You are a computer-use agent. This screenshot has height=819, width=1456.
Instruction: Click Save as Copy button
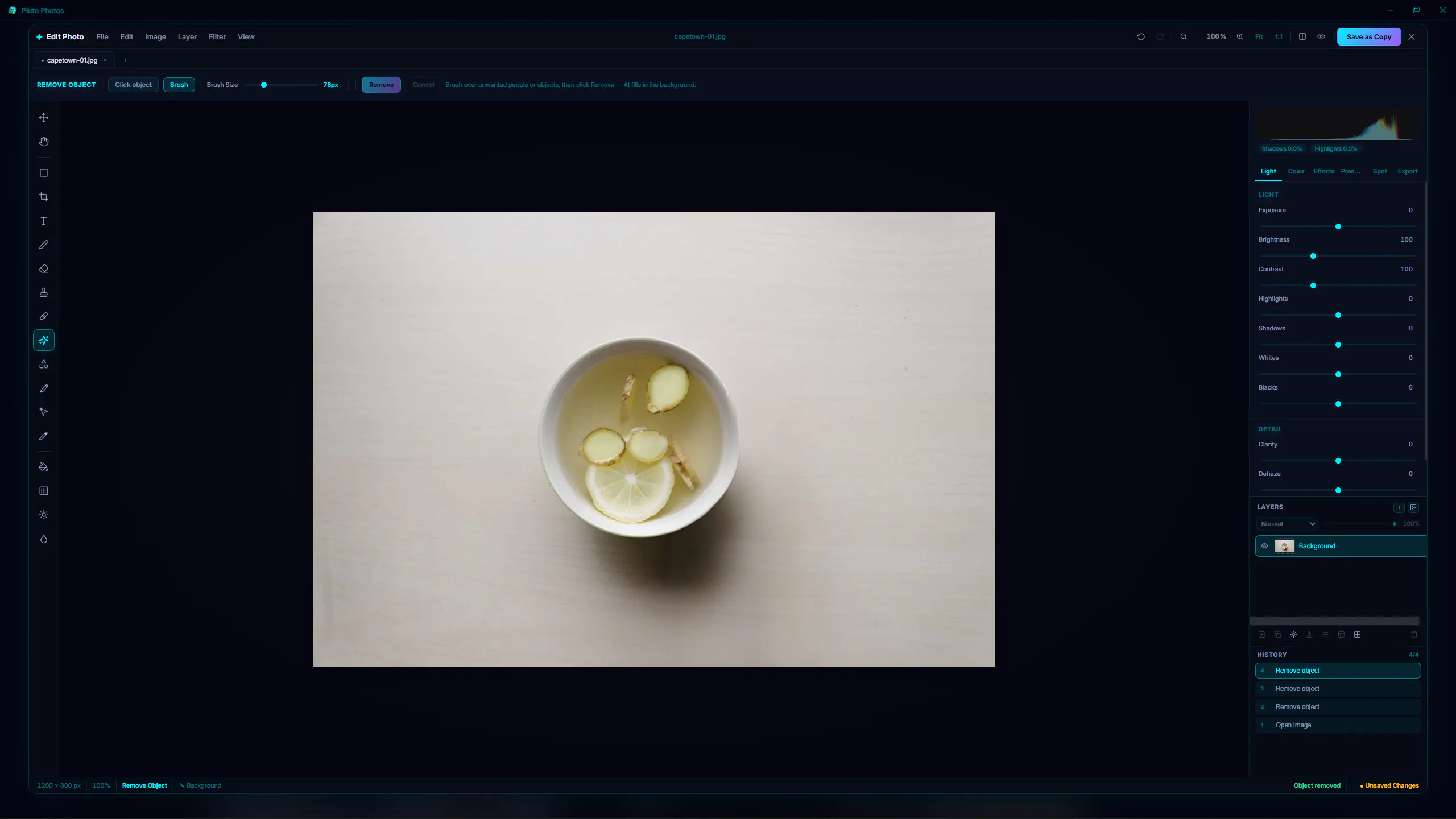1368,36
